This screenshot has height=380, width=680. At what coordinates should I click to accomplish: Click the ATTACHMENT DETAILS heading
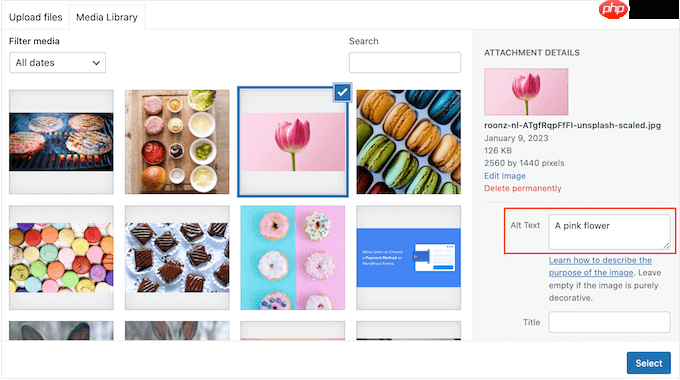click(532, 52)
